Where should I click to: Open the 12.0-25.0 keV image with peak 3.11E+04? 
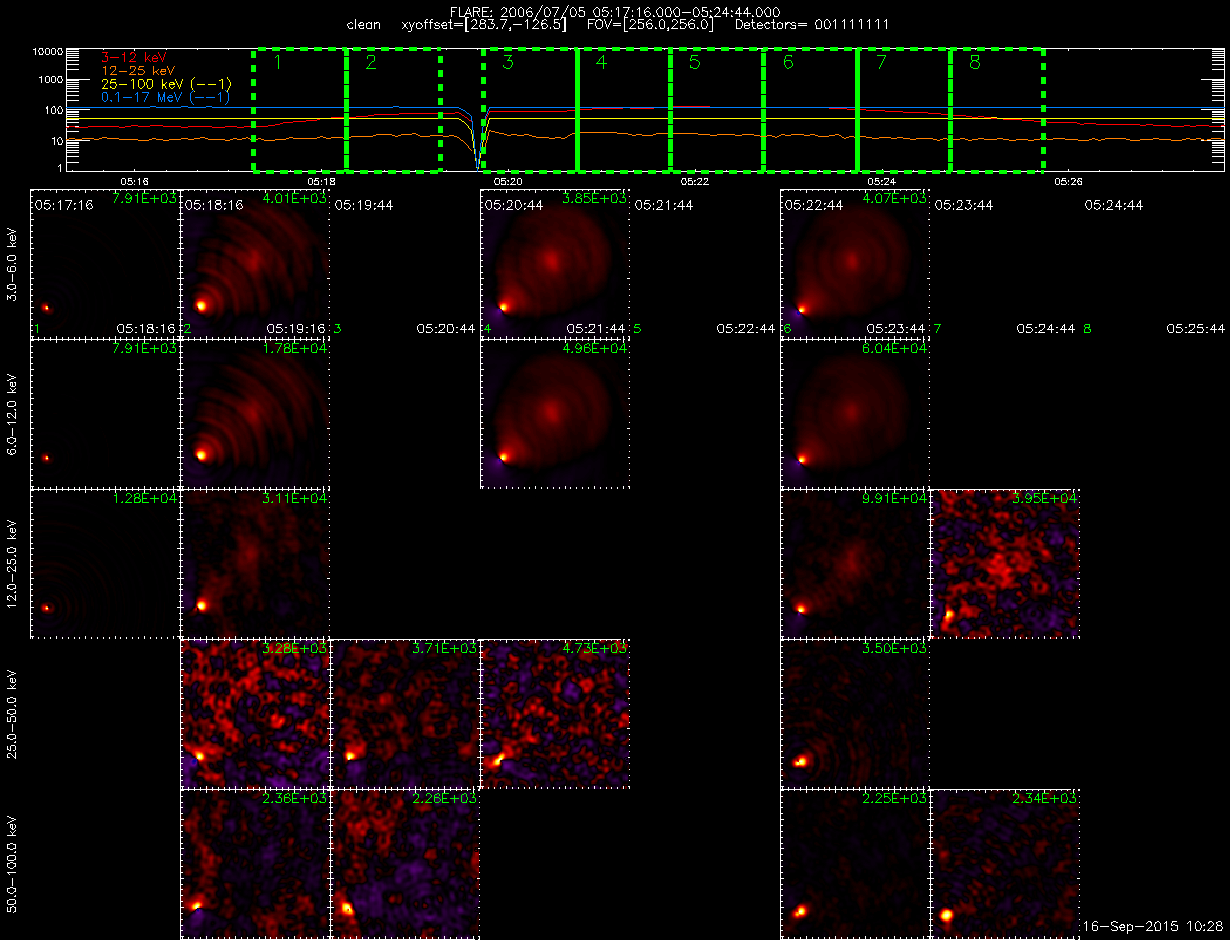[x=255, y=564]
